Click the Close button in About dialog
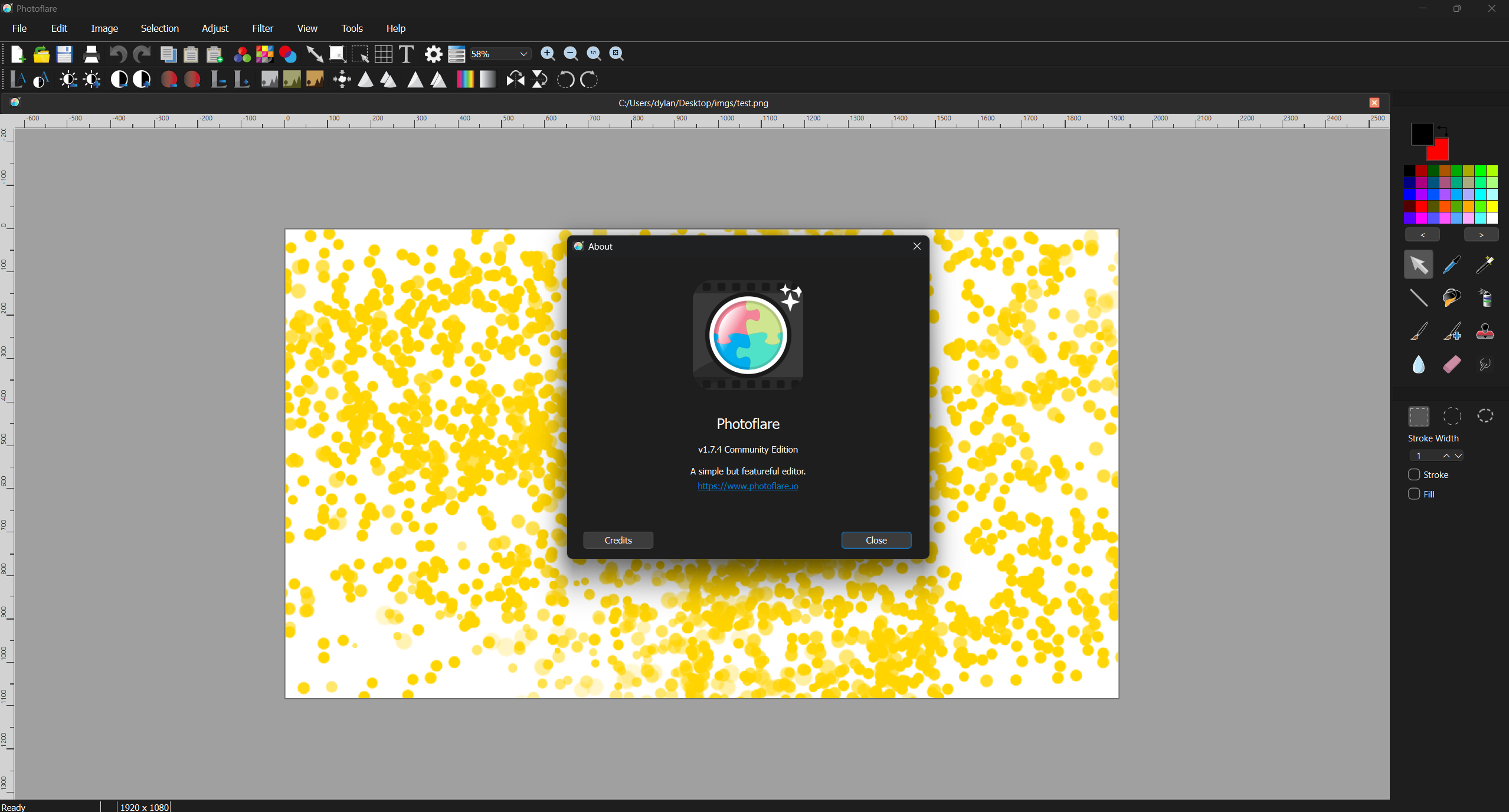 [876, 540]
